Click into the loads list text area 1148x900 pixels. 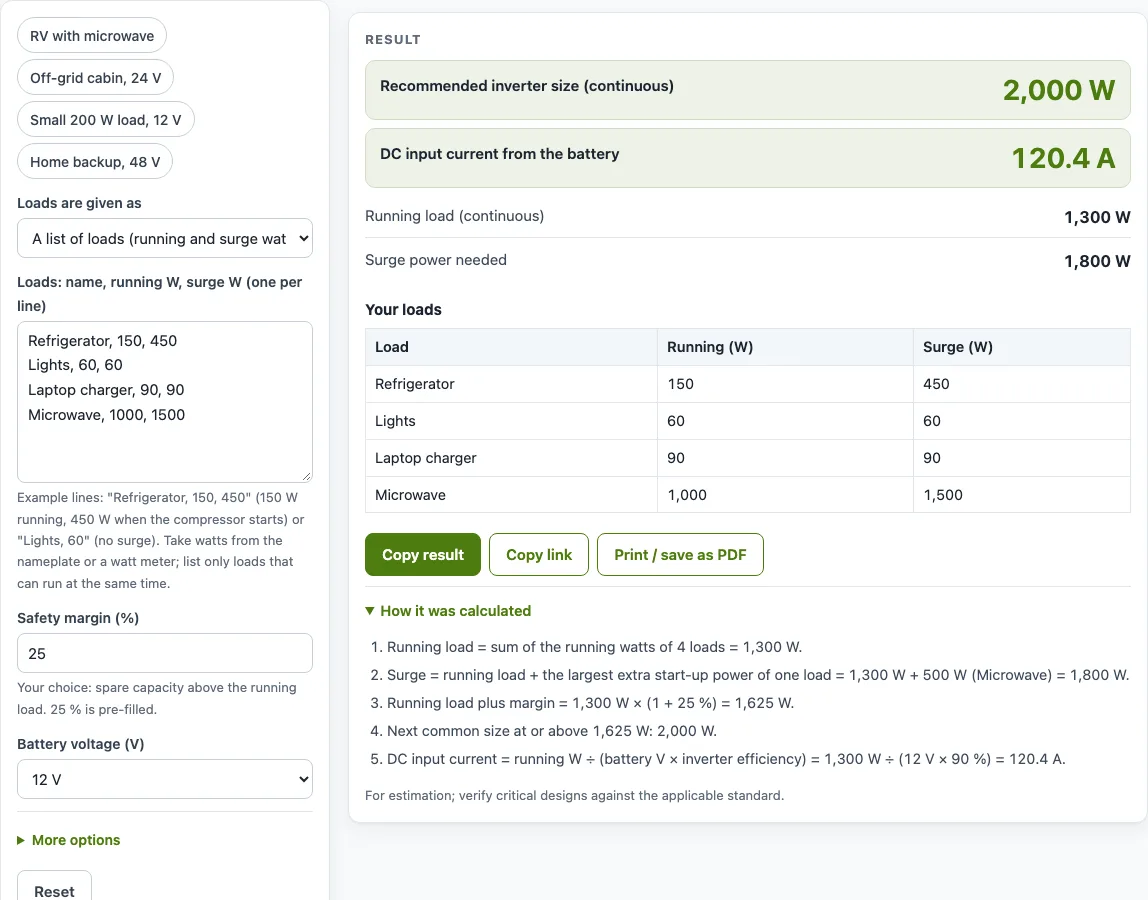(165, 401)
